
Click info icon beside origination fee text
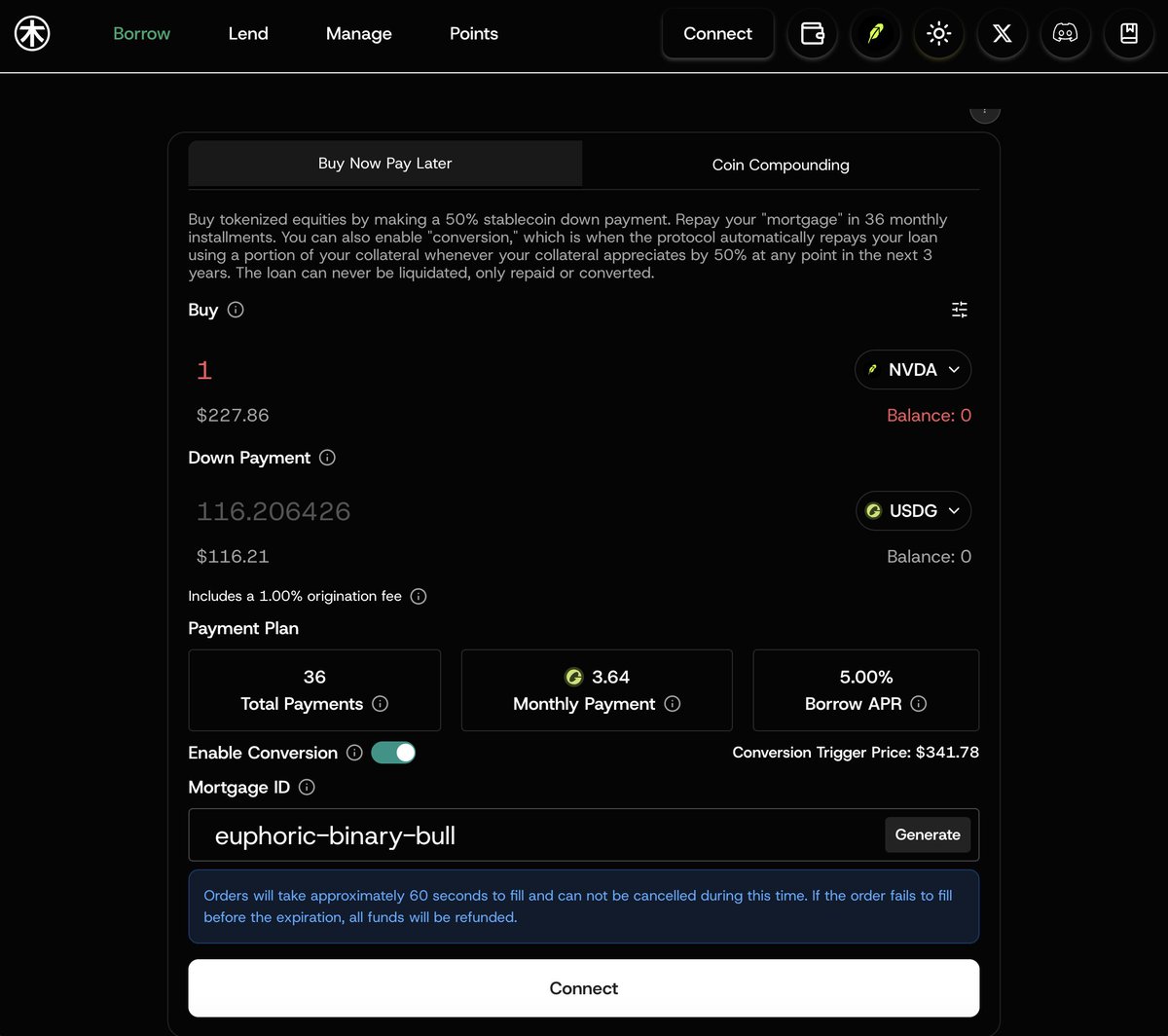(419, 596)
